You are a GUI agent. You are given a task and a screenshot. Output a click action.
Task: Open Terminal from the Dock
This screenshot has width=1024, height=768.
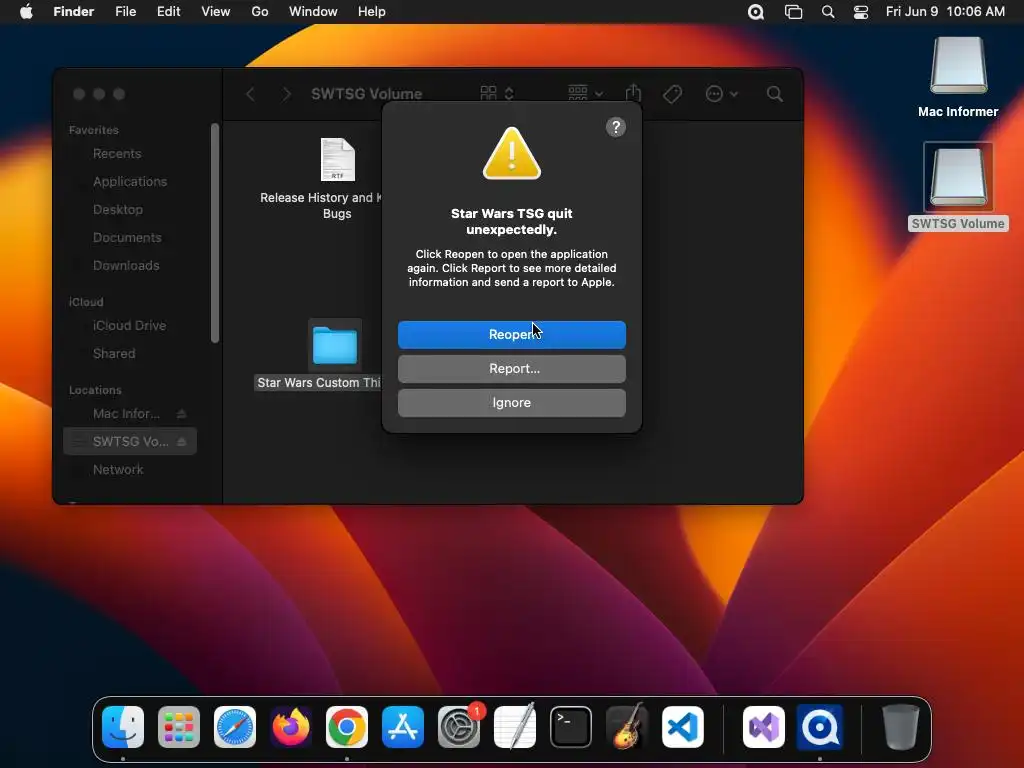pyautogui.click(x=571, y=727)
